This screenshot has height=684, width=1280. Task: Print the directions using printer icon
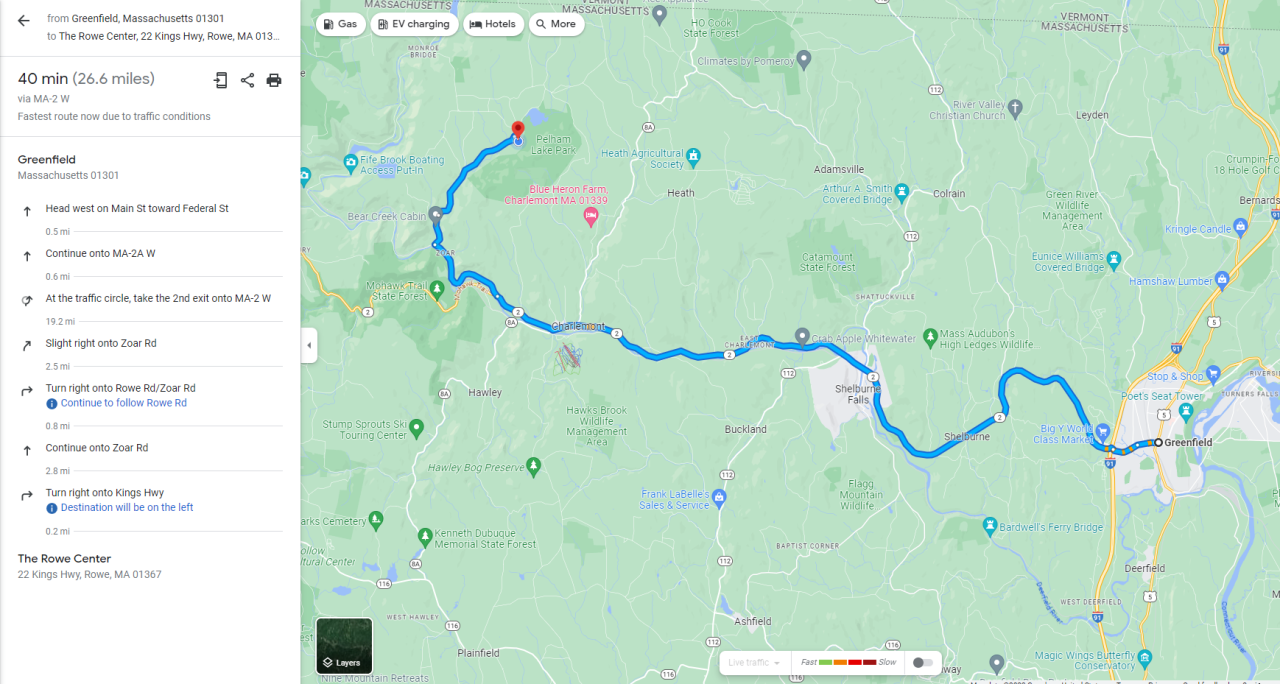[274, 80]
